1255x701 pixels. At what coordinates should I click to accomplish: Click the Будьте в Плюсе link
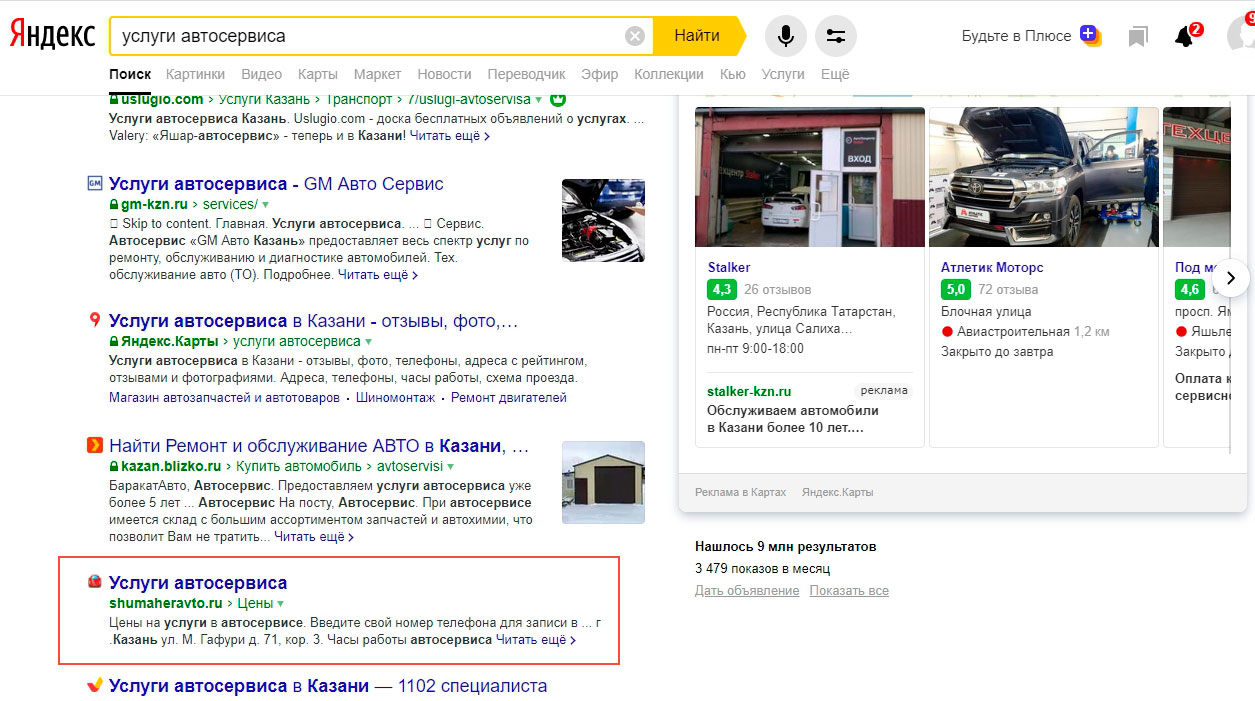[1016, 36]
